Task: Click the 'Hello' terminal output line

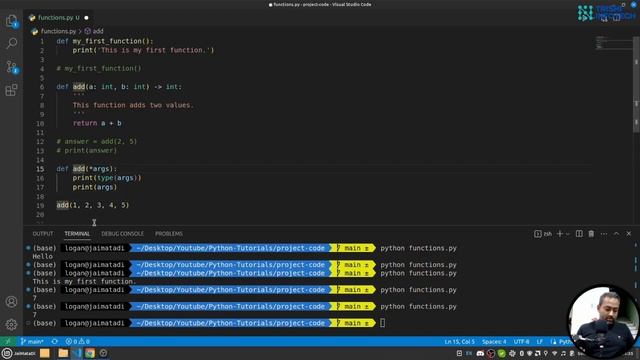Action: [x=42, y=256]
